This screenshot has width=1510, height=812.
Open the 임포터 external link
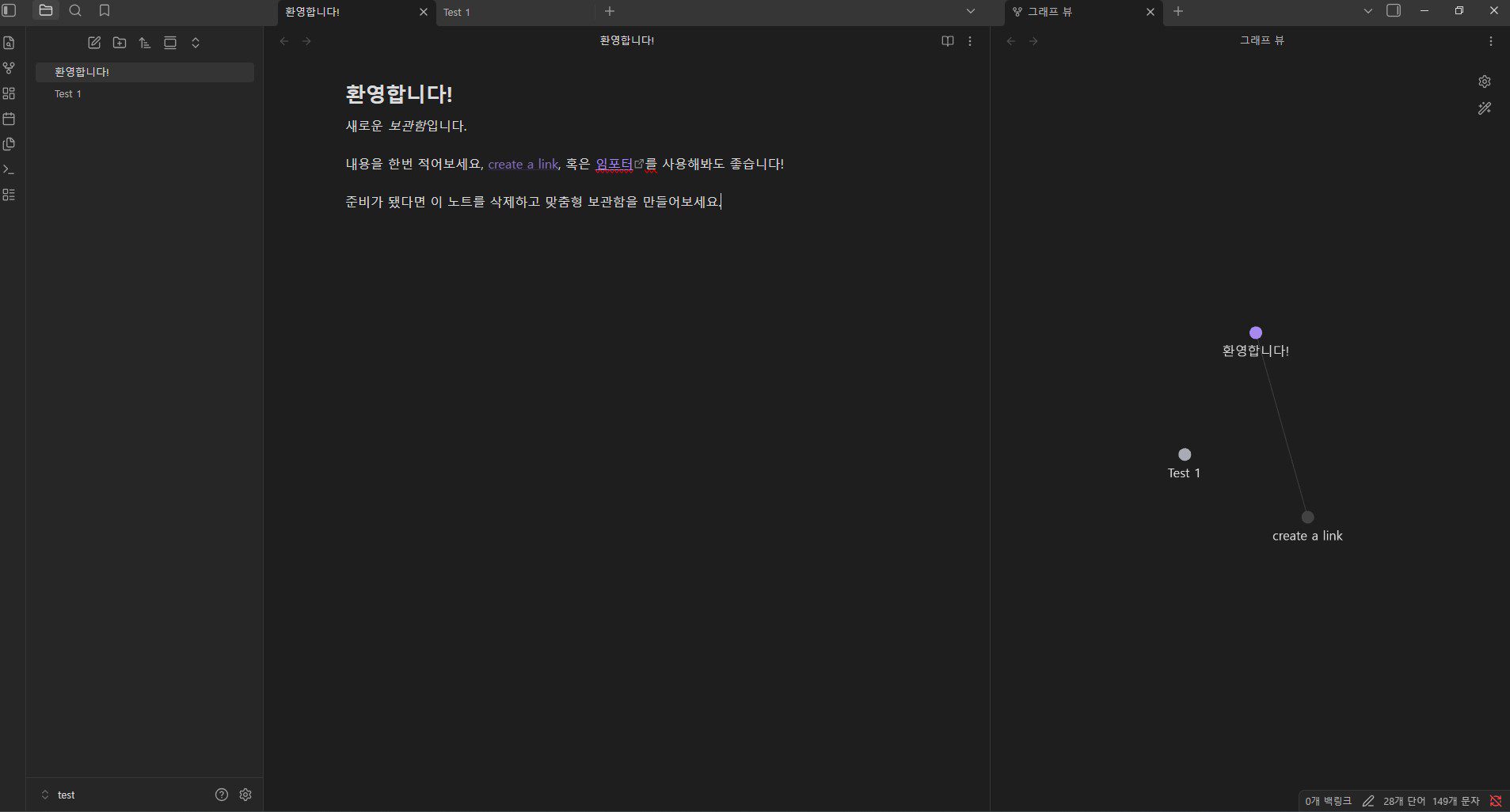[x=615, y=164]
